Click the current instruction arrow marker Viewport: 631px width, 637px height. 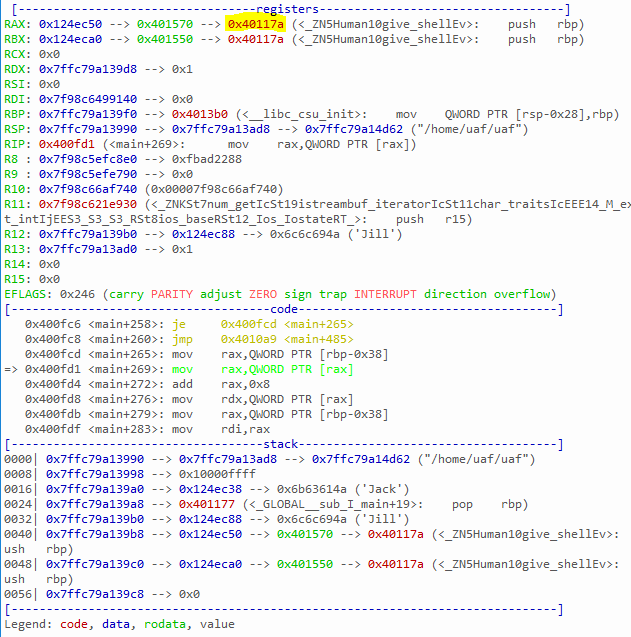[11, 370]
